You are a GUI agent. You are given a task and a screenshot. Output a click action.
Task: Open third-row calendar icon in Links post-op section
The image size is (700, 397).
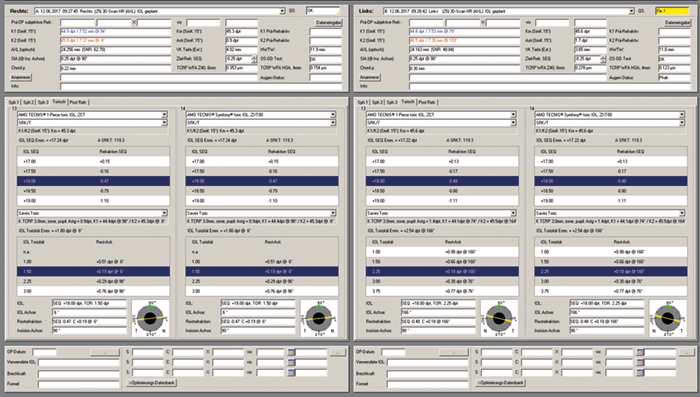(640, 372)
